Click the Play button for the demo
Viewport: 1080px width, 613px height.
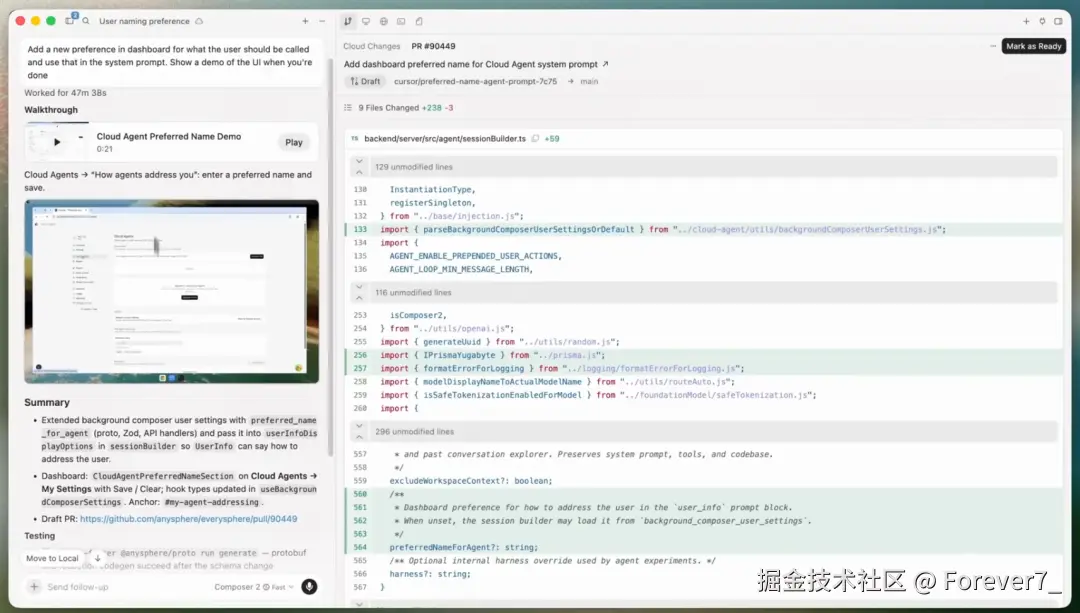coord(294,143)
